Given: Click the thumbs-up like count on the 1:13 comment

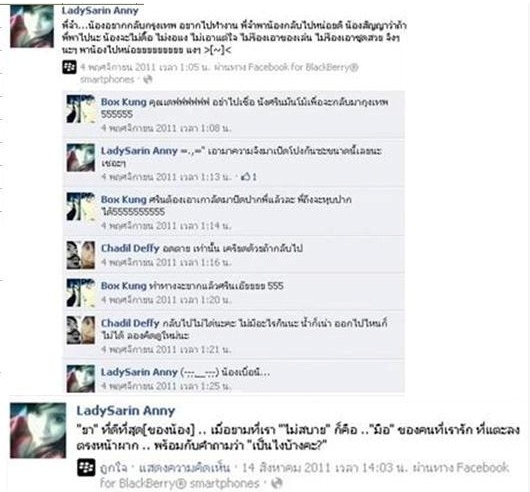Looking at the screenshot, I should [249, 177].
